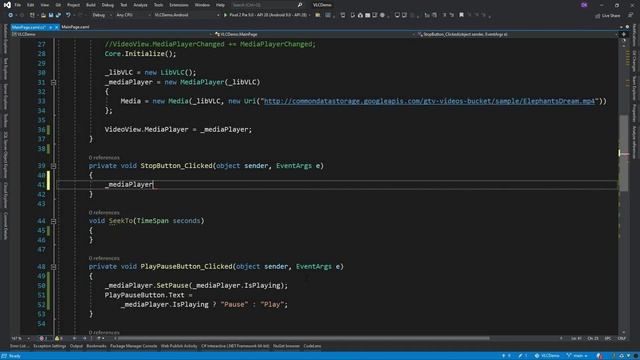Open the StopButton_Clicked member navigation dropdown
The image size is (640, 360).
click(517, 34)
